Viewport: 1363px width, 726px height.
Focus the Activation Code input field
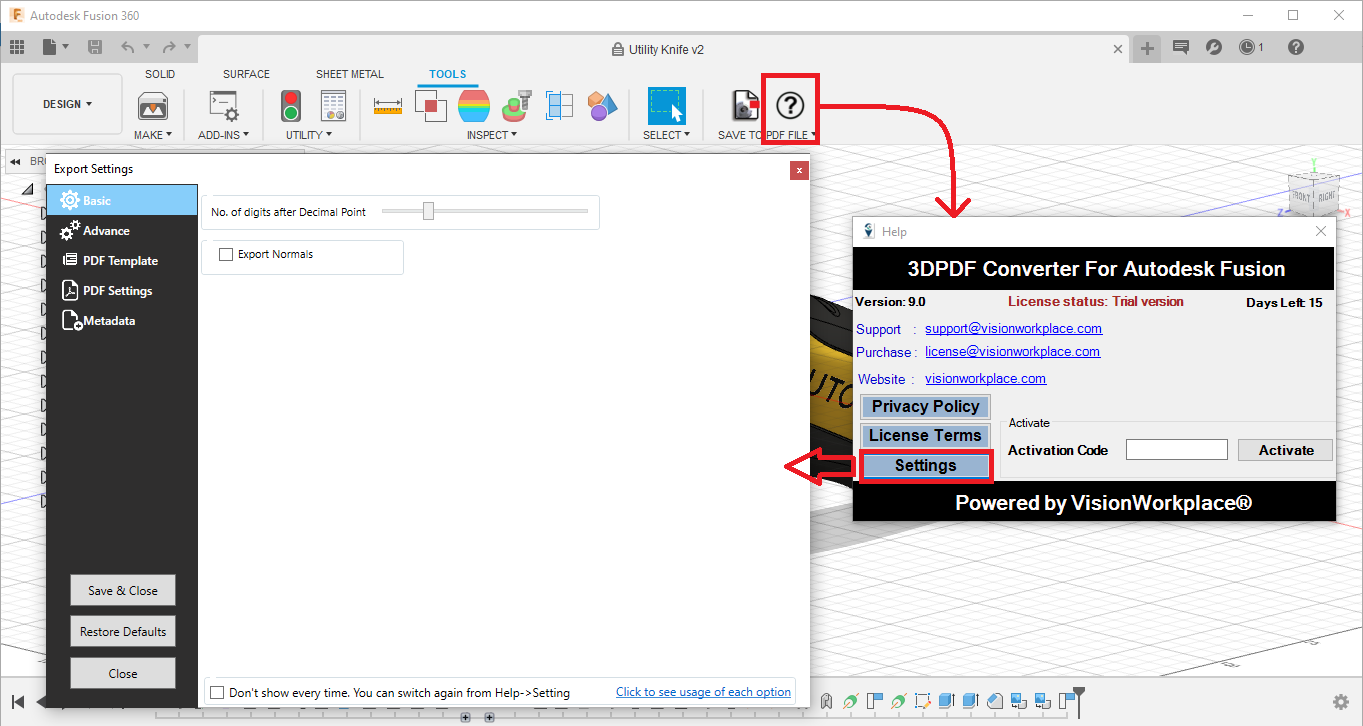1177,450
